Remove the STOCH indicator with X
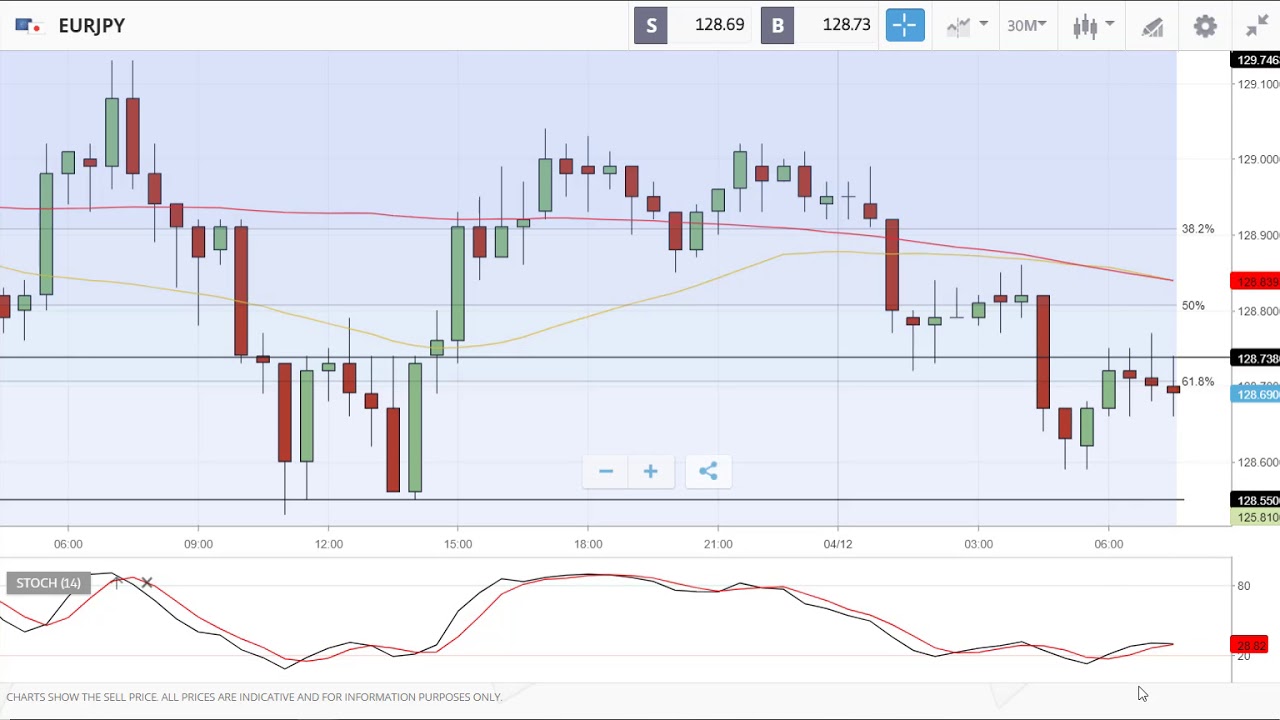The image size is (1280, 720). [147, 582]
